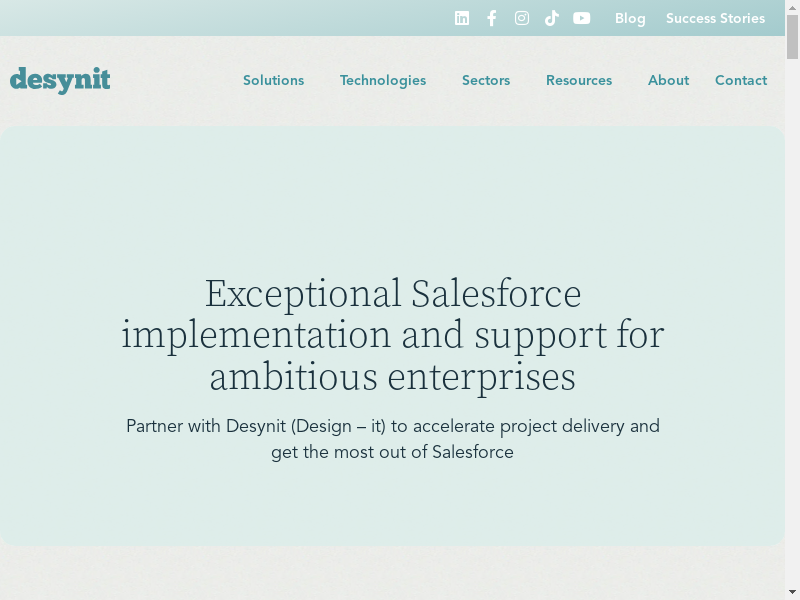Go to the About page

[x=668, y=80]
